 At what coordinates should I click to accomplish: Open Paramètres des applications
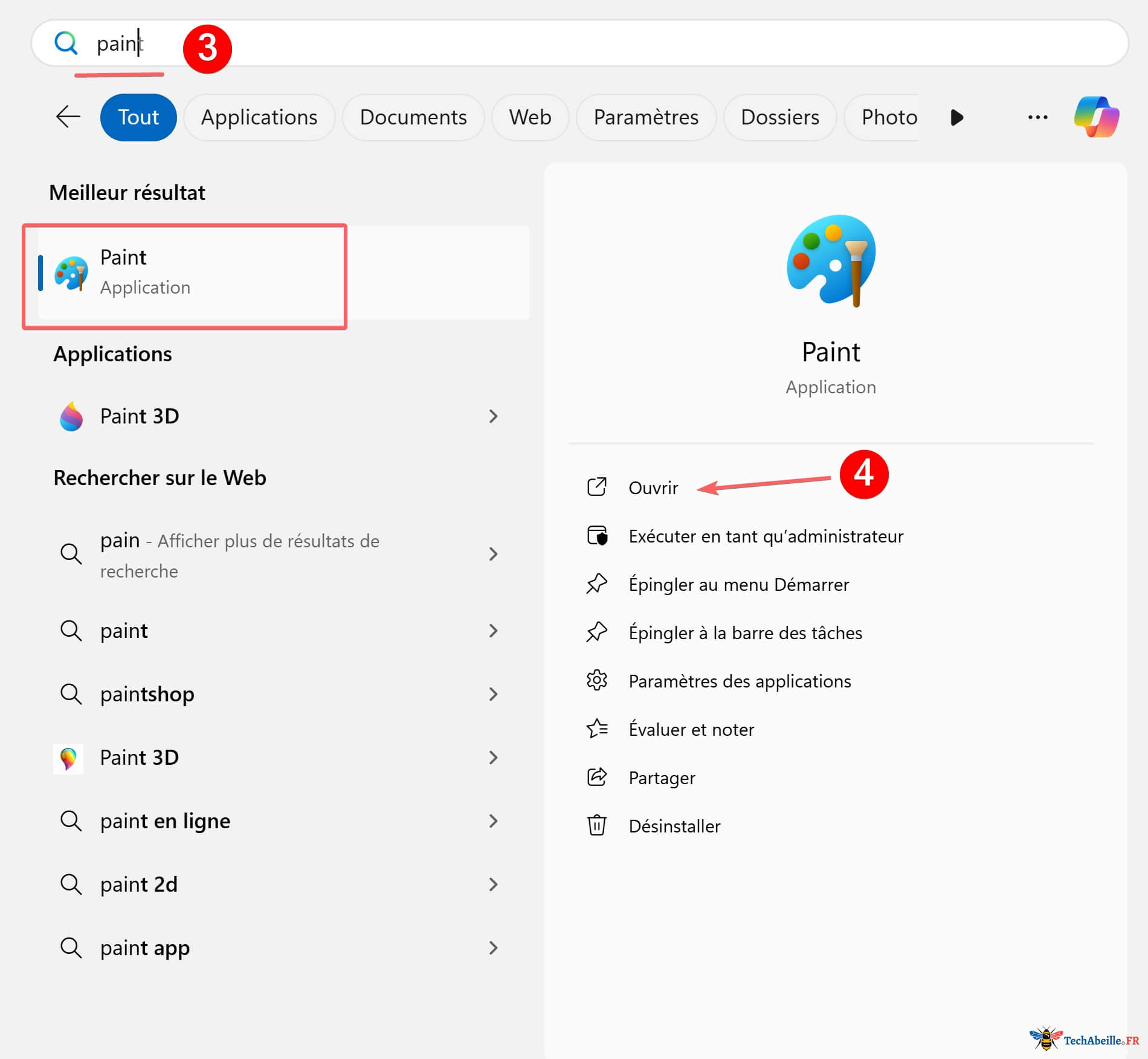click(x=740, y=681)
